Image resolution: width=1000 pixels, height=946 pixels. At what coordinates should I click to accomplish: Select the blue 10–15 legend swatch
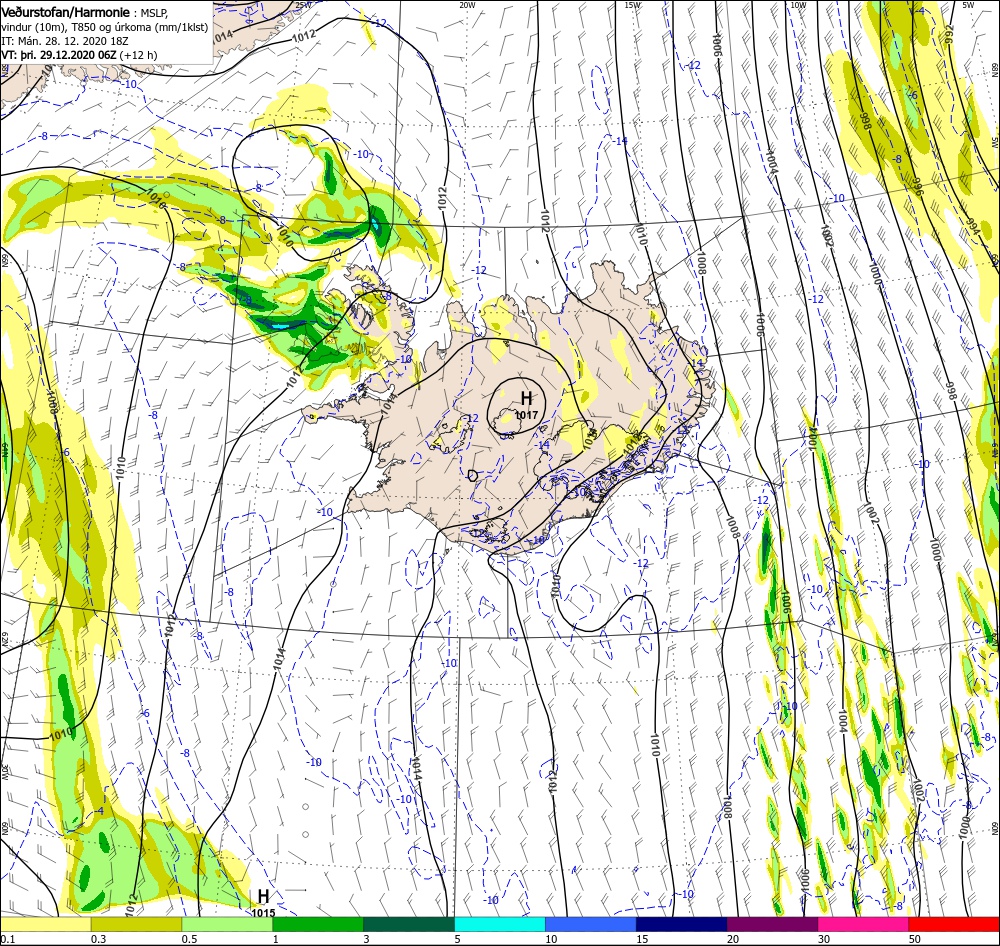(591, 925)
